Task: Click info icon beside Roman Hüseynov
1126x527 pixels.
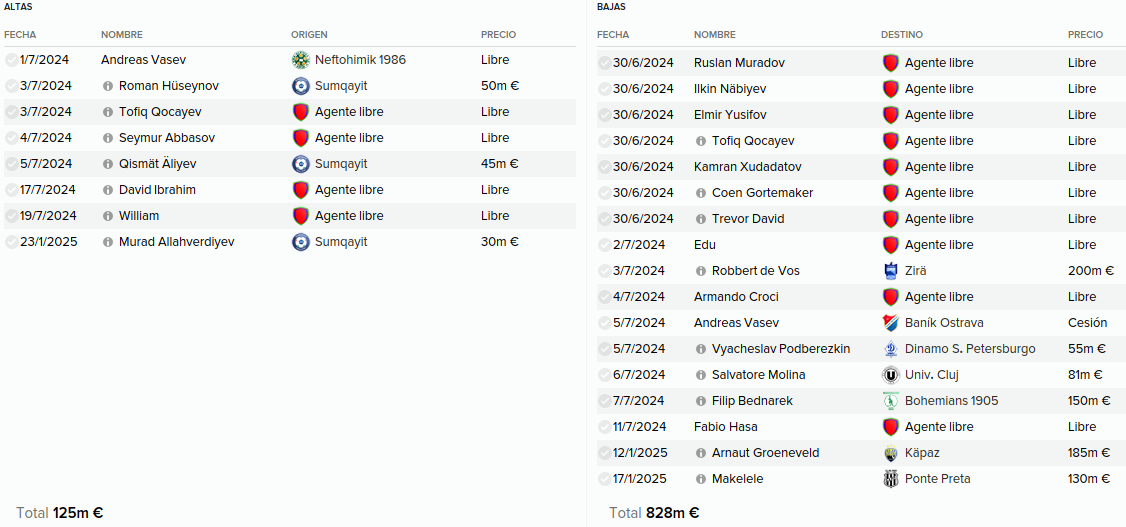Action: tap(108, 86)
